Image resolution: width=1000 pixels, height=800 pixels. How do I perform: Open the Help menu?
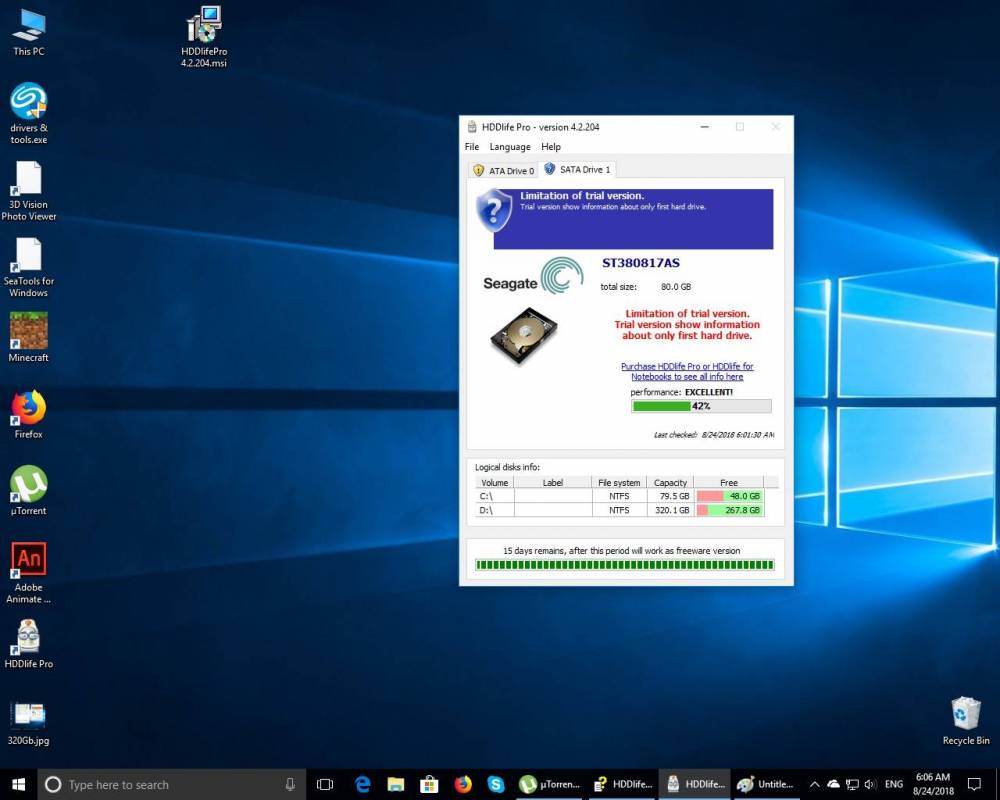coord(551,147)
